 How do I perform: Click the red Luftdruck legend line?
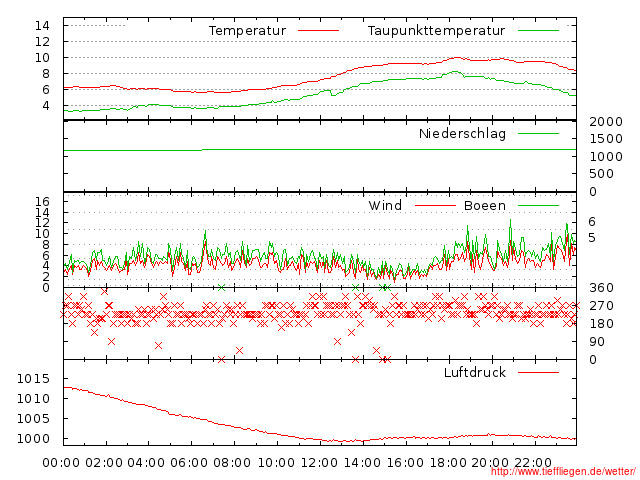(538, 372)
